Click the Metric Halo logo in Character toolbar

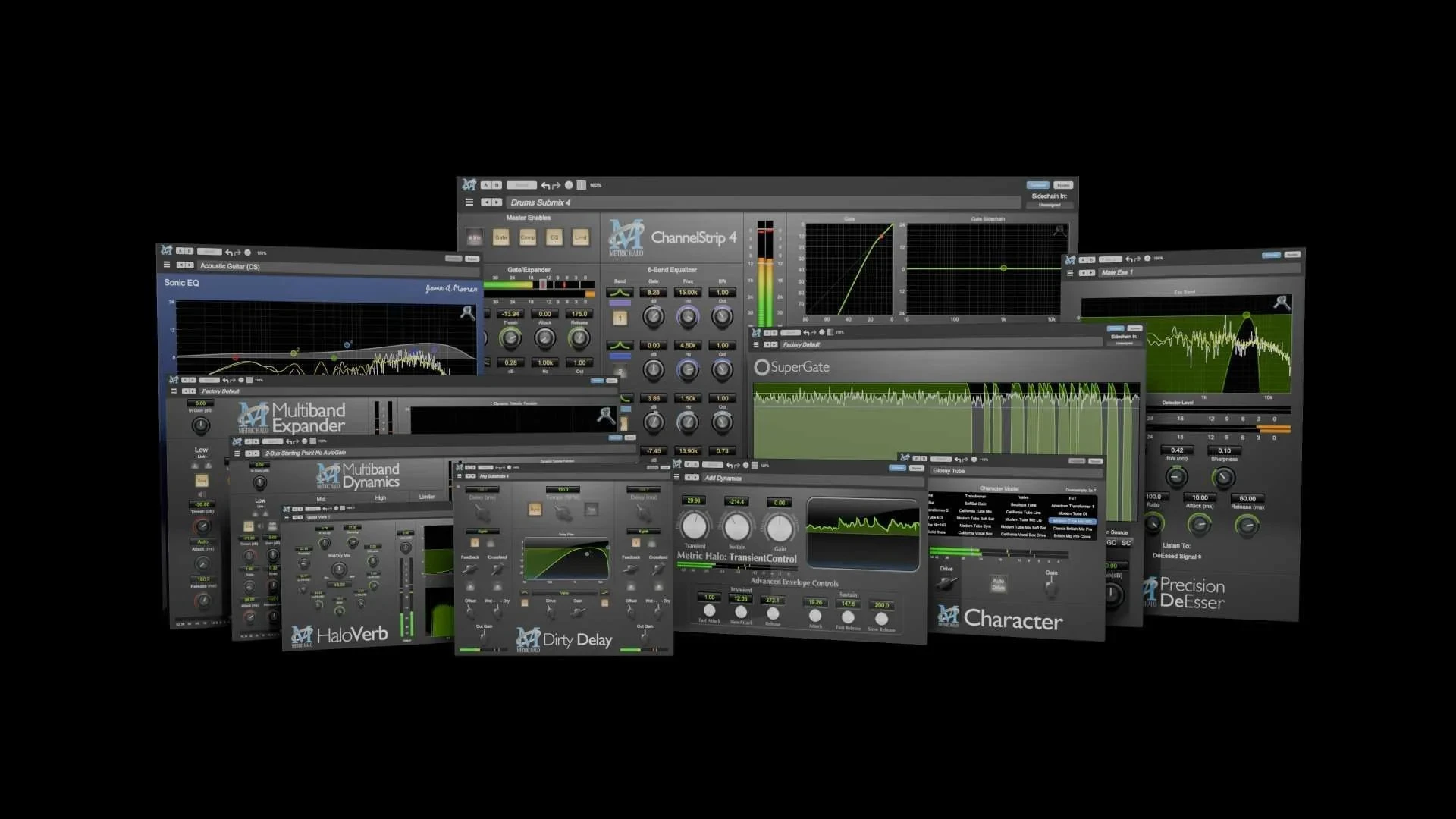click(905, 458)
